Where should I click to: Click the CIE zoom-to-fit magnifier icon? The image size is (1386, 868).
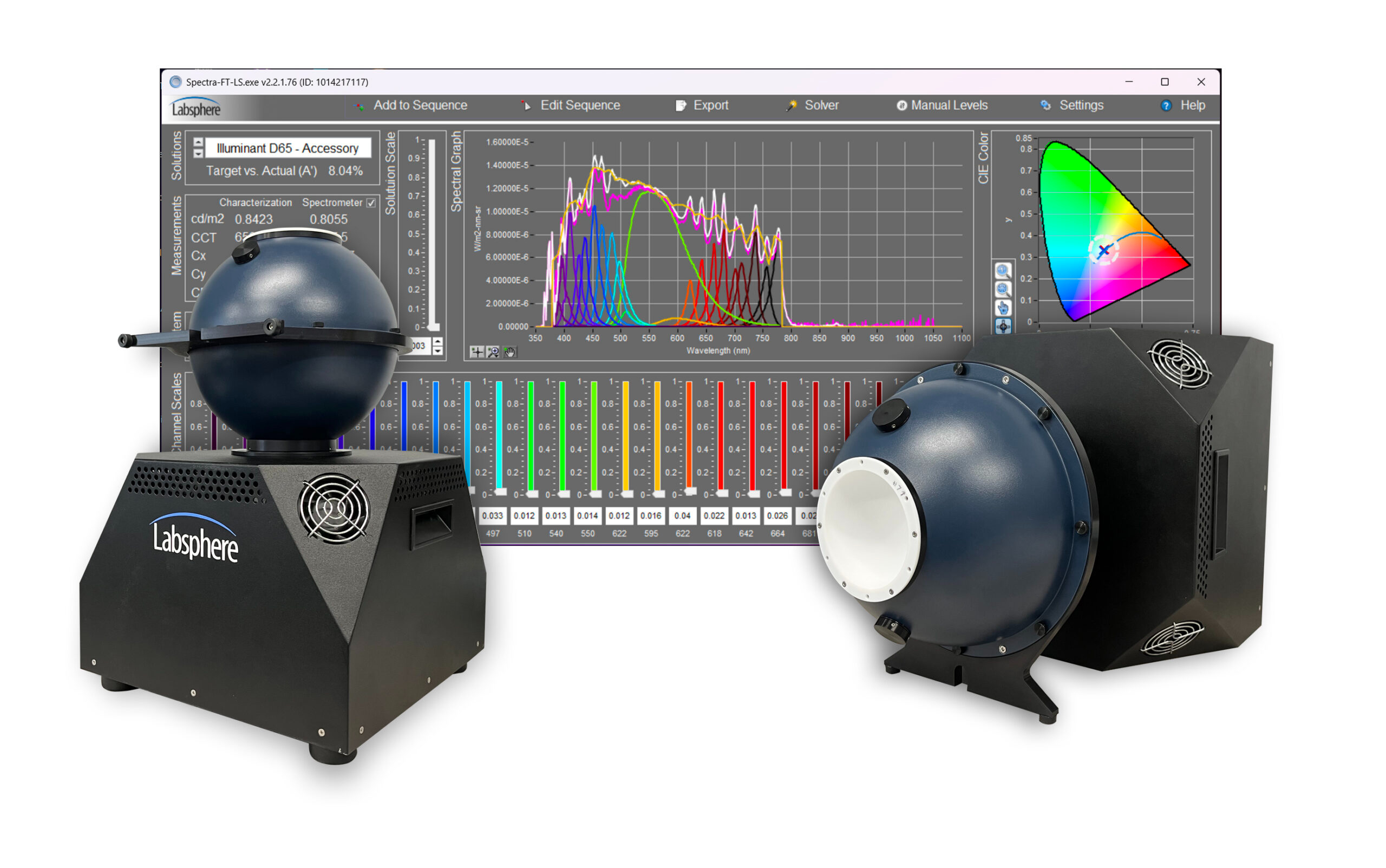1003,289
